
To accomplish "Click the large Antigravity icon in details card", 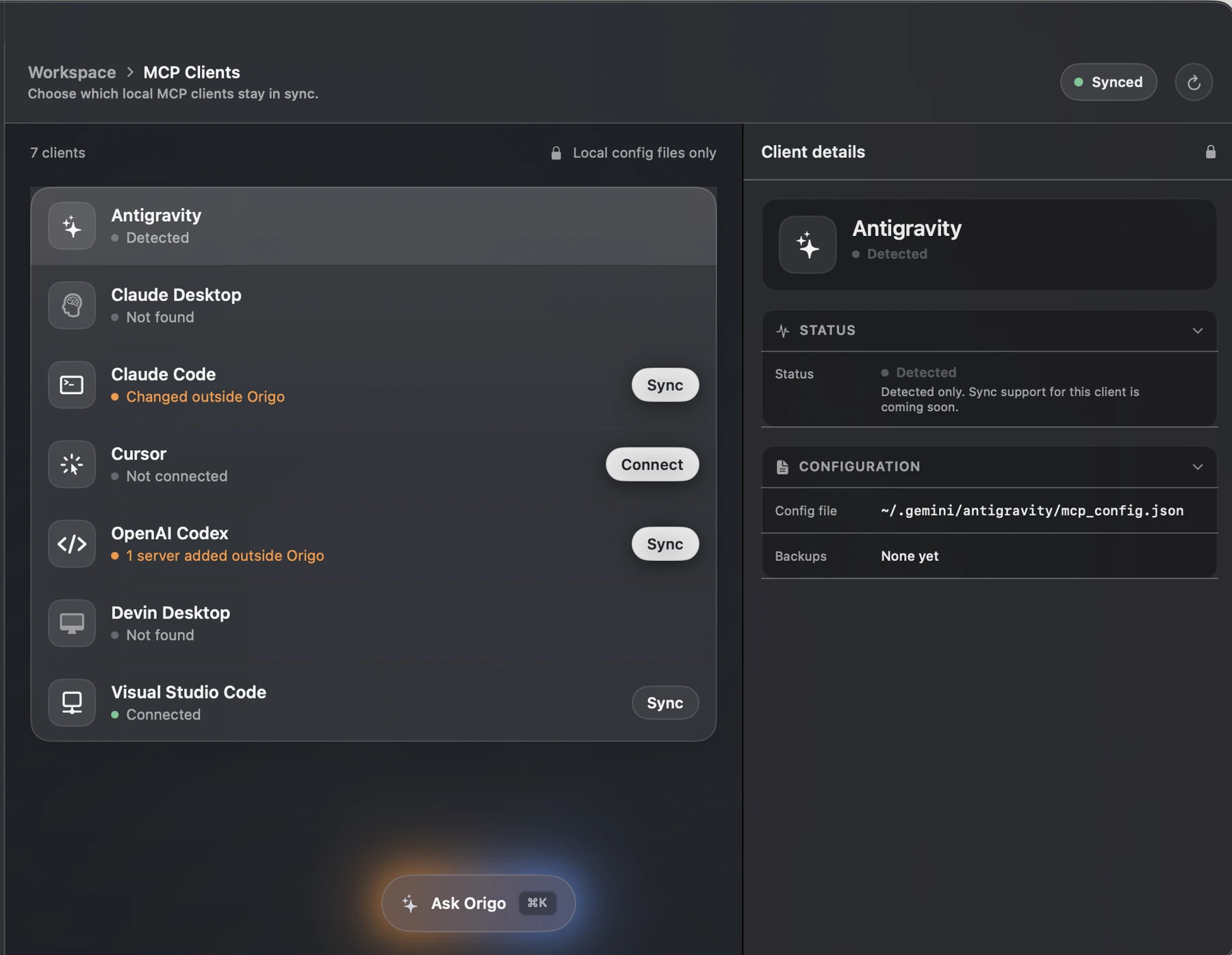I will coord(808,244).
